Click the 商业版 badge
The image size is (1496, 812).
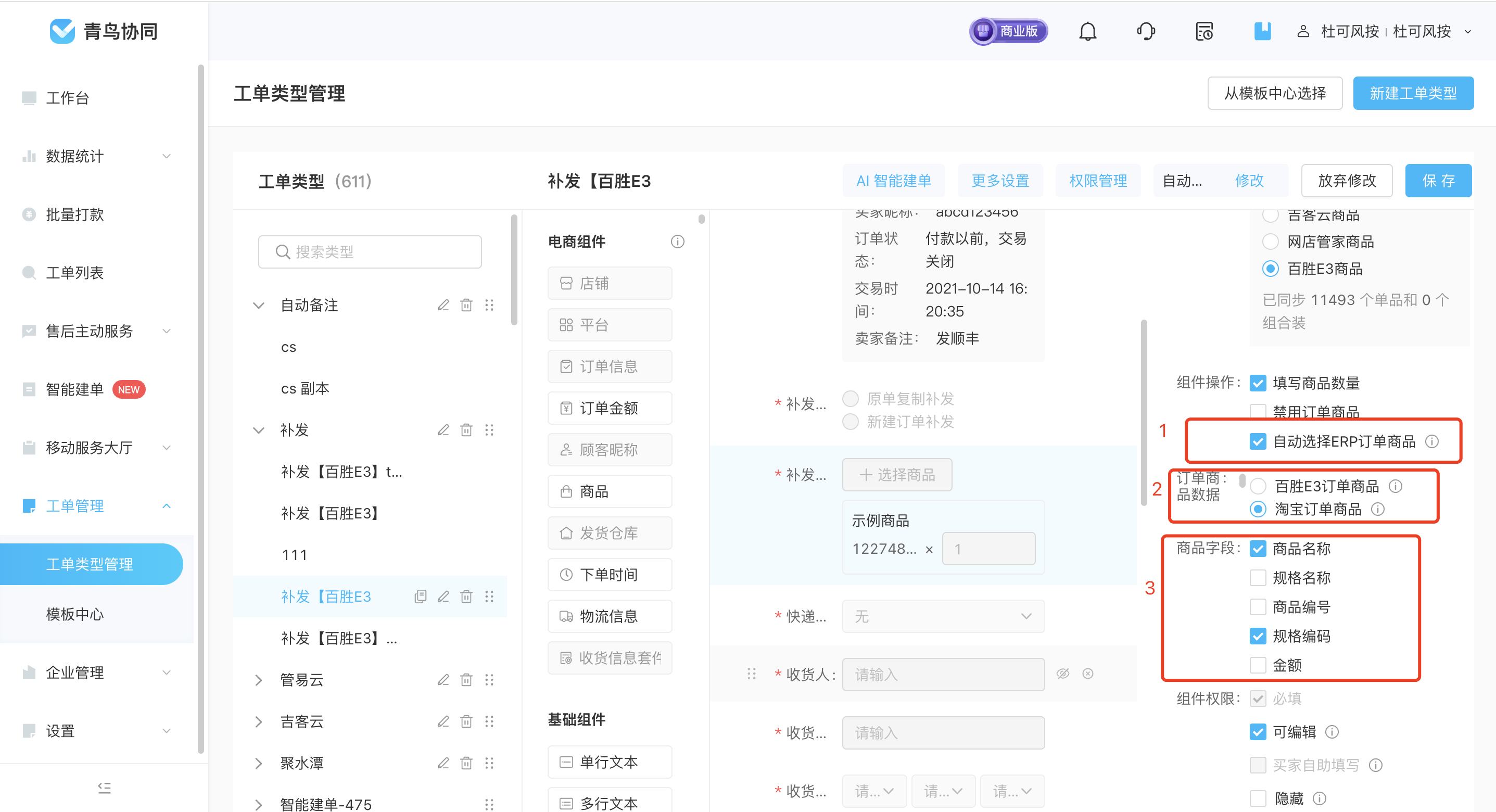coord(1008,31)
